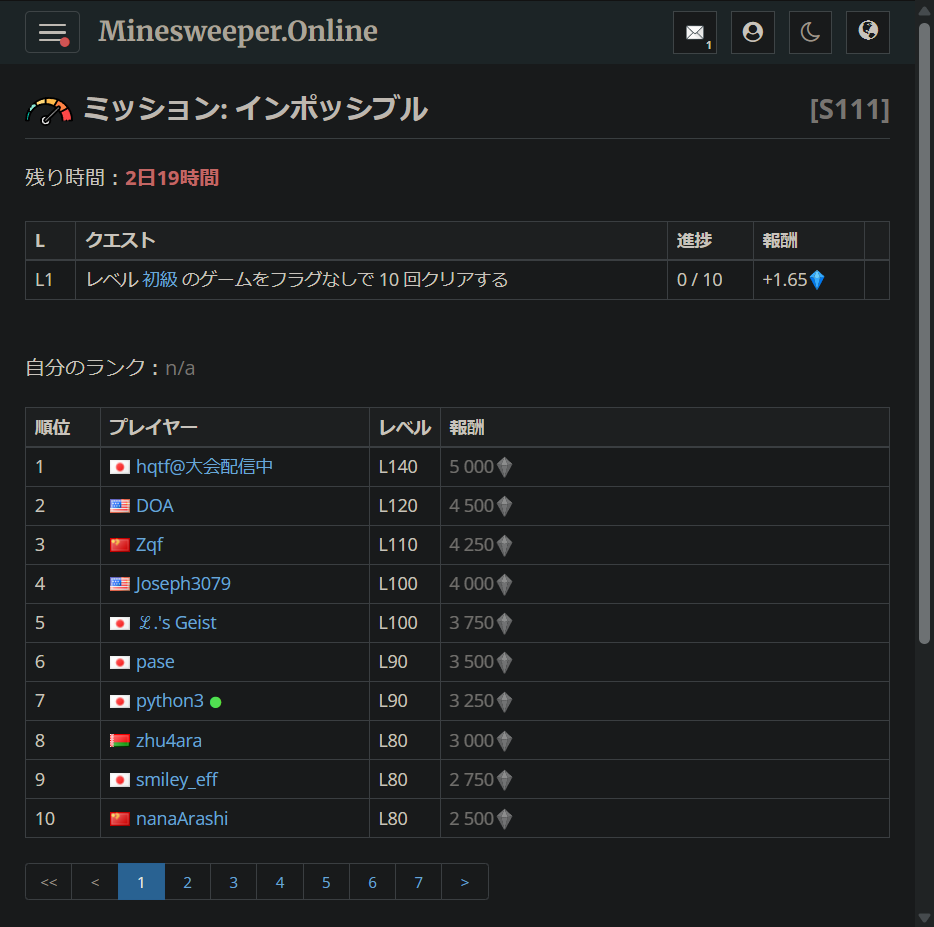Image resolution: width=934 pixels, height=927 pixels.
Task: Select pagination page 5
Action: 326,882
